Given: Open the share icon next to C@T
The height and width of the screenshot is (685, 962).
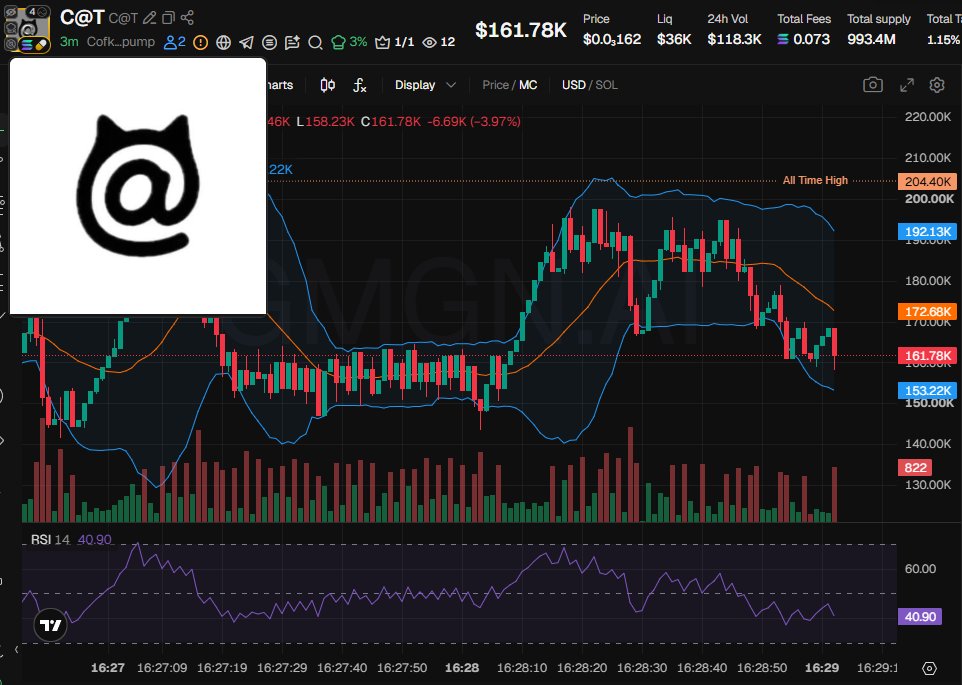Looking at the screenshot, I should click(187, 18).
